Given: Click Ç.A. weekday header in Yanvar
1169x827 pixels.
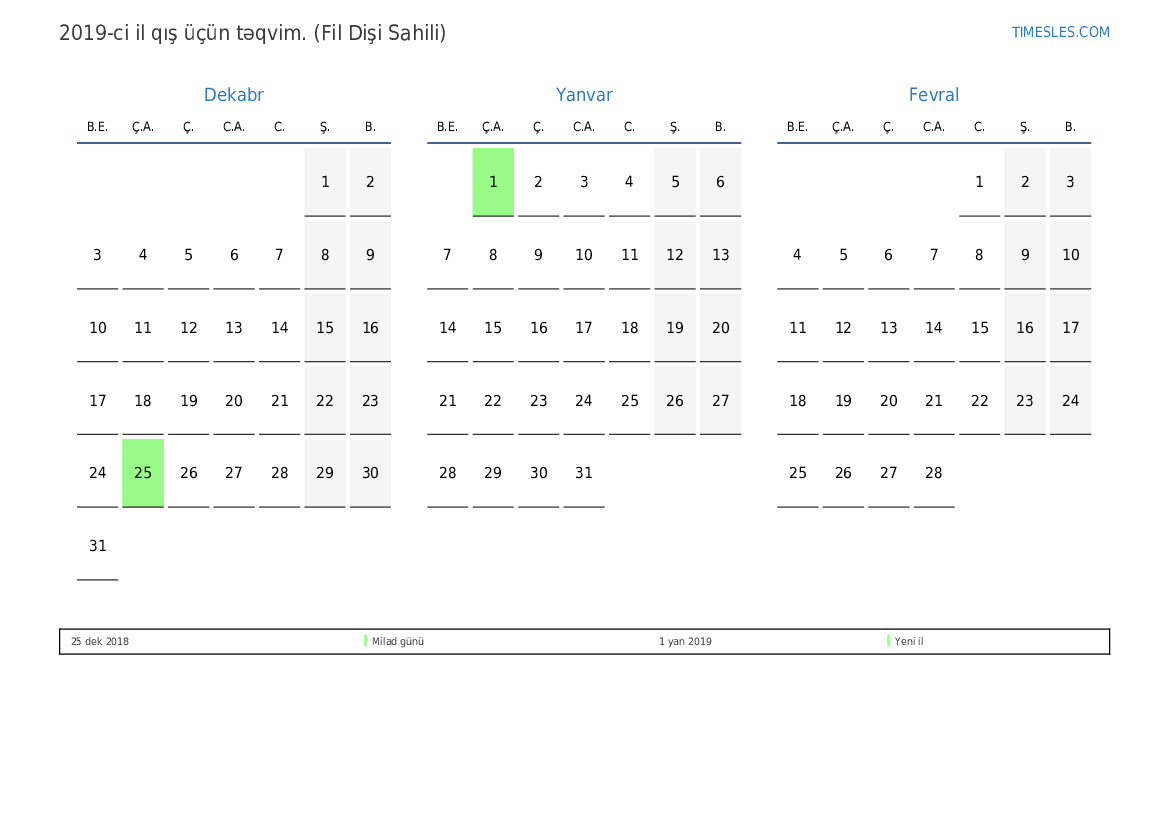Looking at the screenshot, I should 493,128.
